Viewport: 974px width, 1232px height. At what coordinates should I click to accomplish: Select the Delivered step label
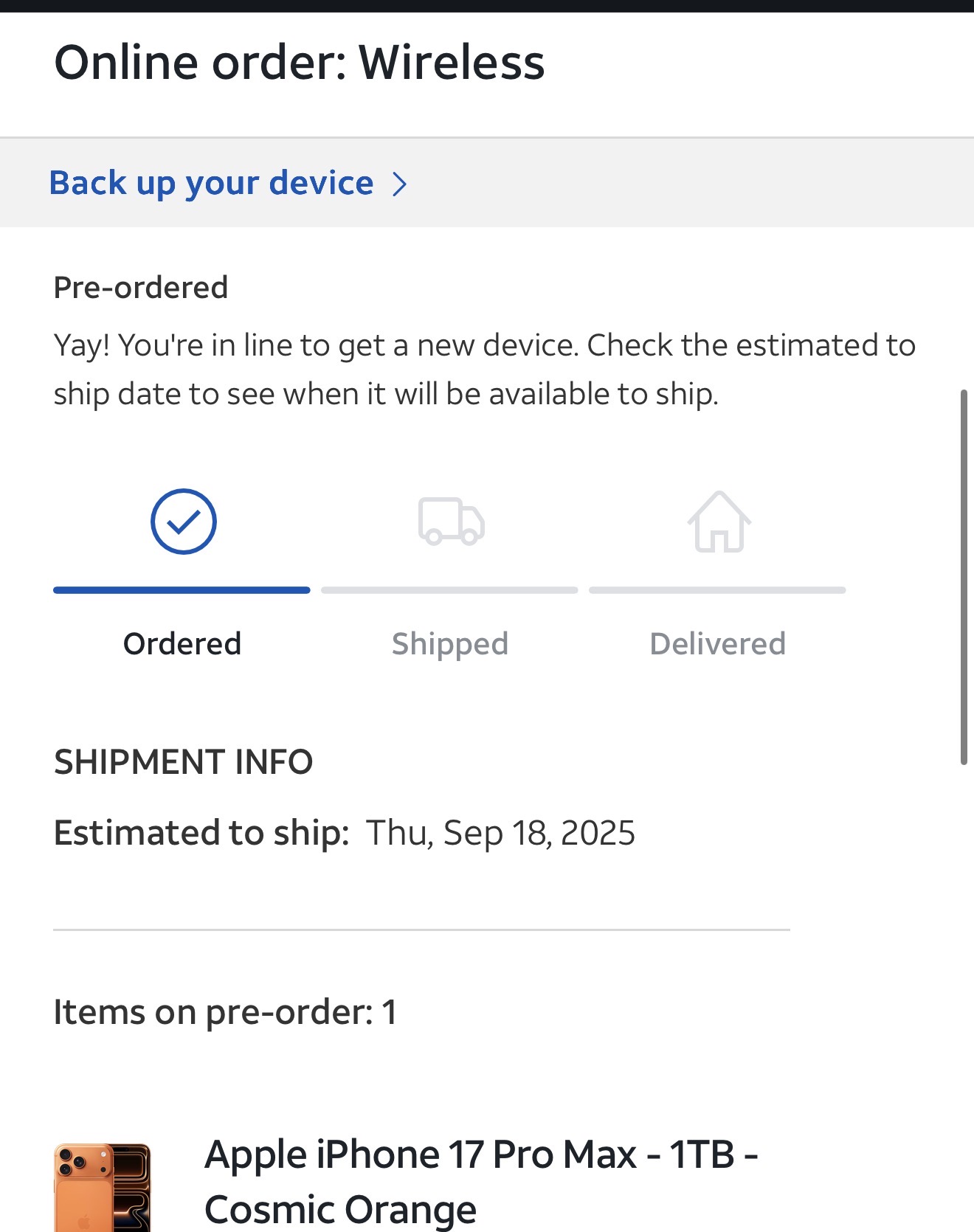[x=717, y=644]
